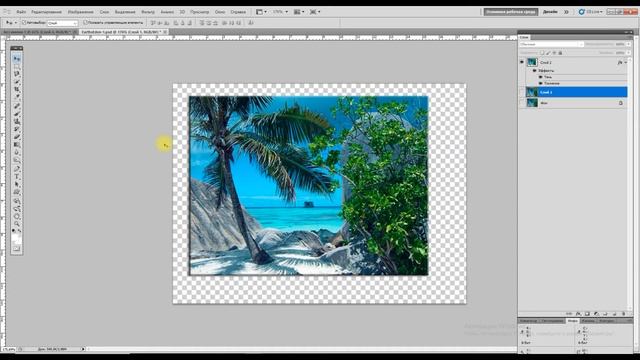Viewport: 640px width, 360px height.
Task: Click the add layer mask icon
Action: click(587, 313)
